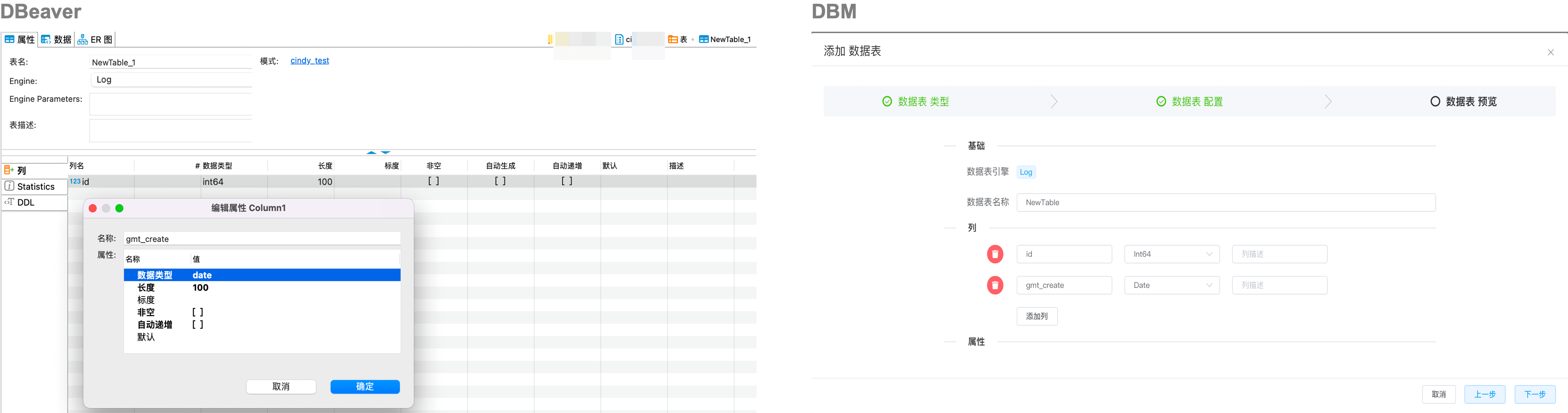Click 下一步 in the DBM wizard

tap(1536, 394)
